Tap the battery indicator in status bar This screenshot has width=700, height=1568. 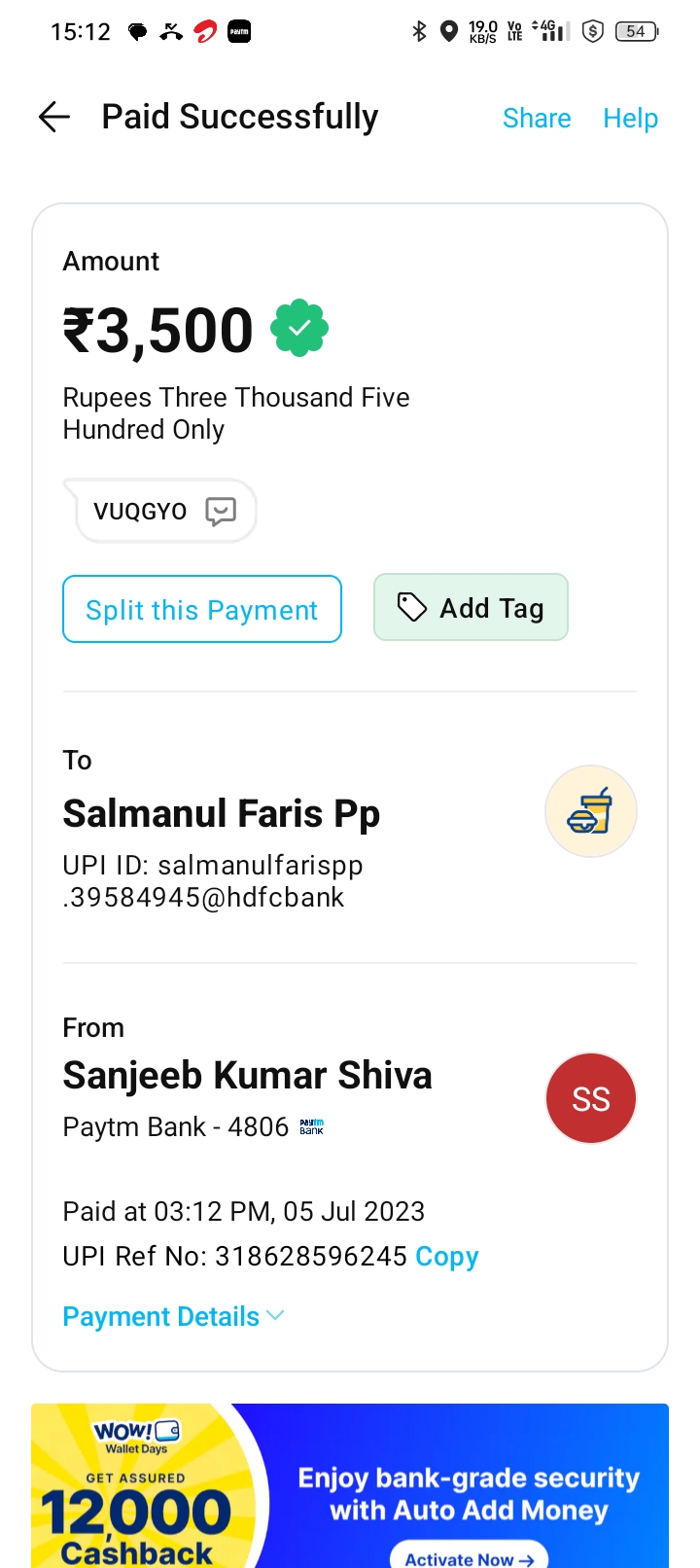637,31
